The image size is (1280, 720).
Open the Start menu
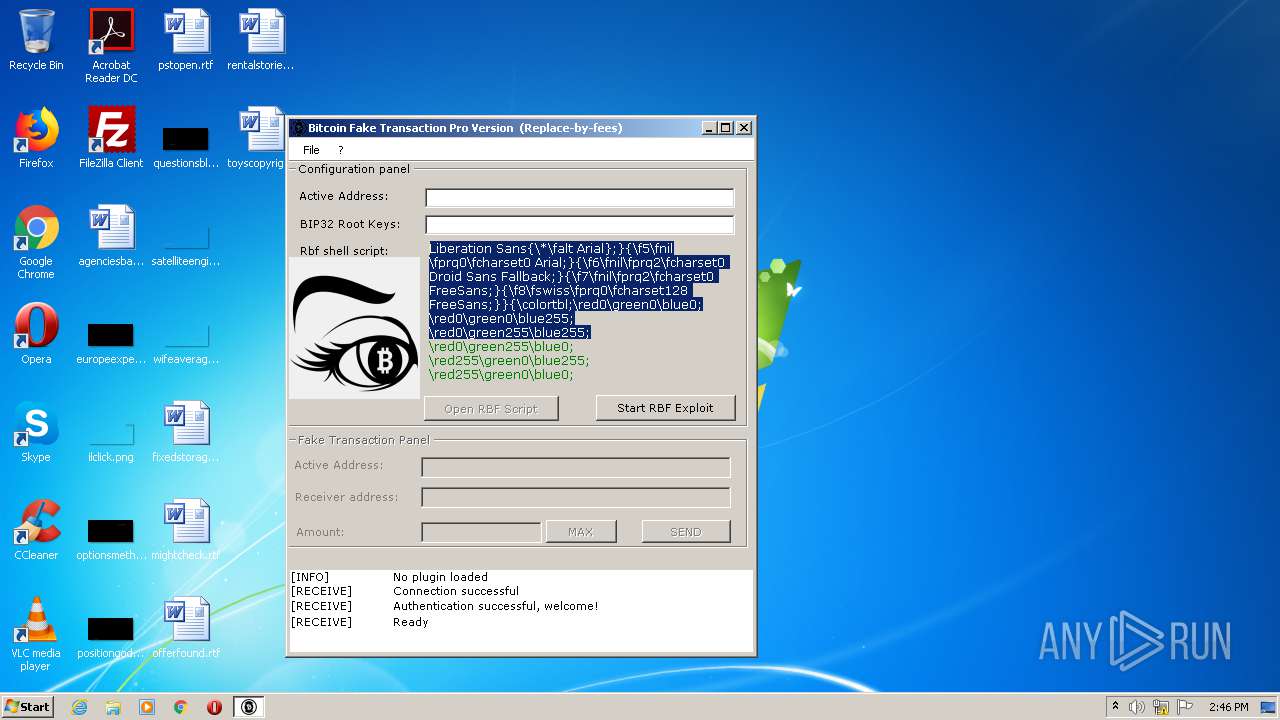coord(28,707)
